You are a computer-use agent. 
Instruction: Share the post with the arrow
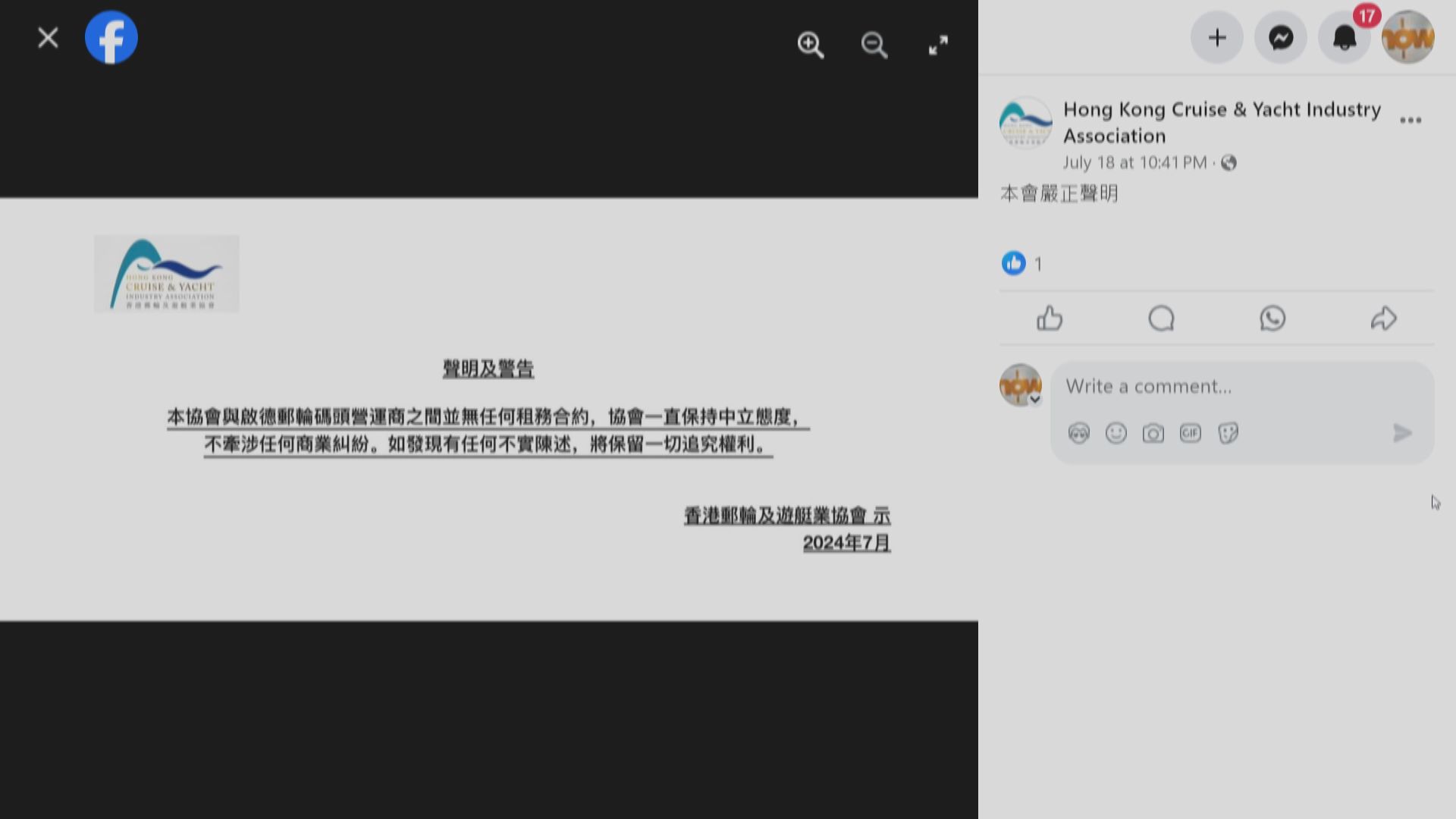(x=1384, y=318)
